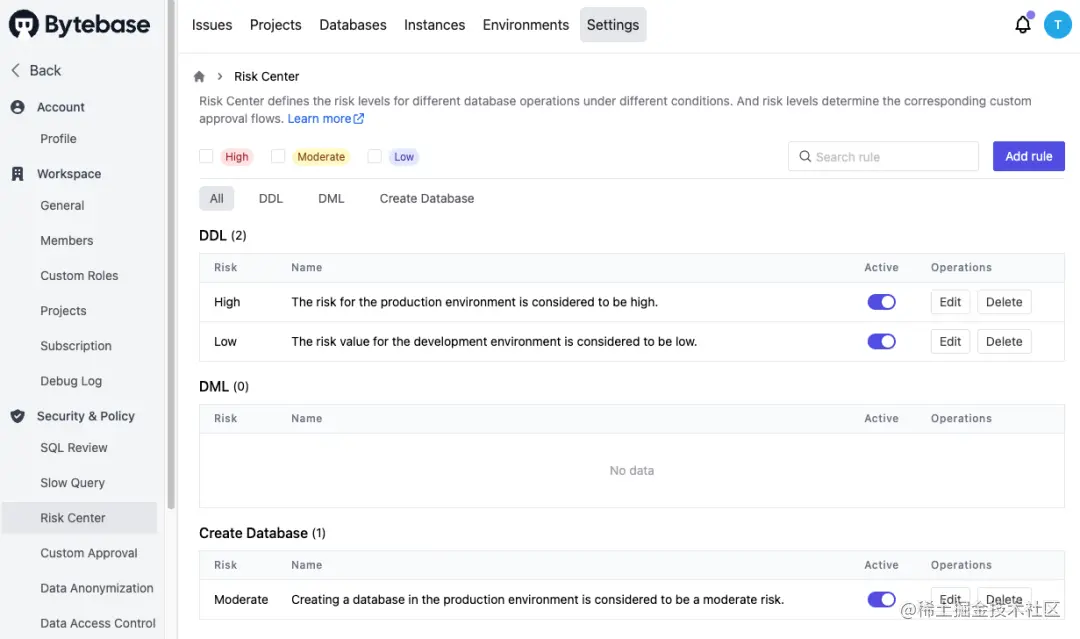Click the home breadcrumb icon
1080x639 pixels.
coord(199,77)
